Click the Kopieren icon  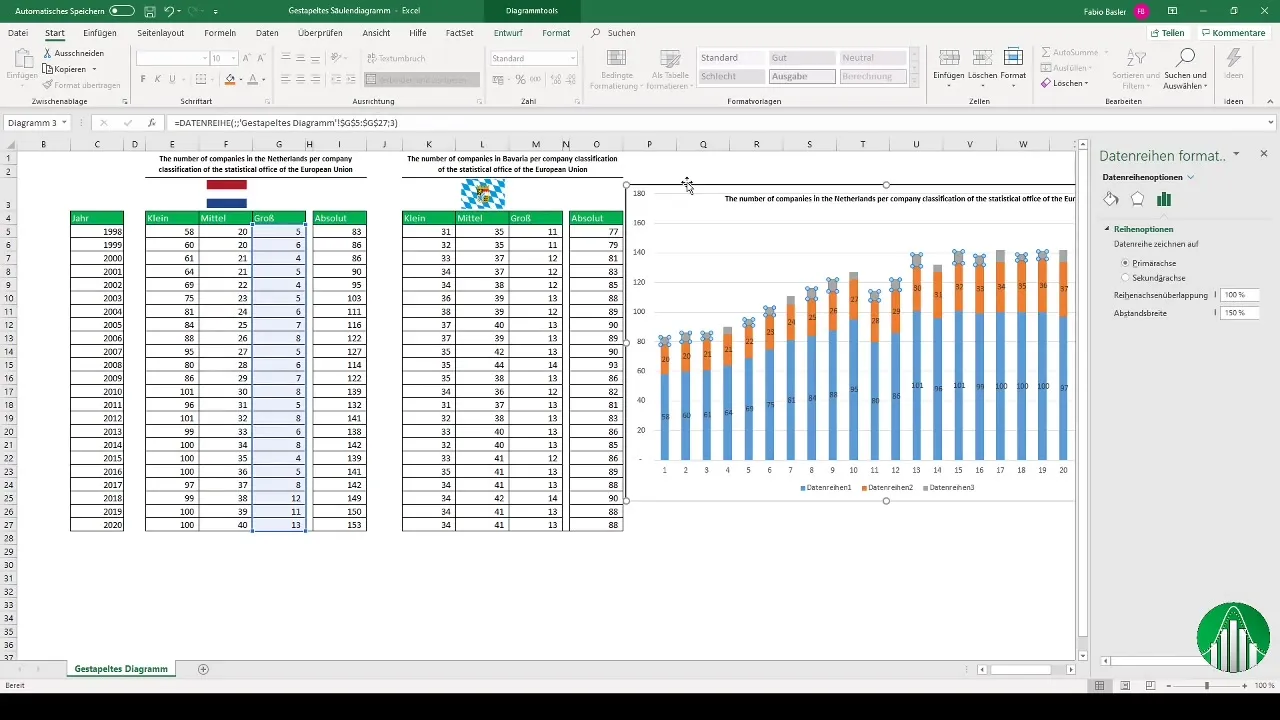47,69
